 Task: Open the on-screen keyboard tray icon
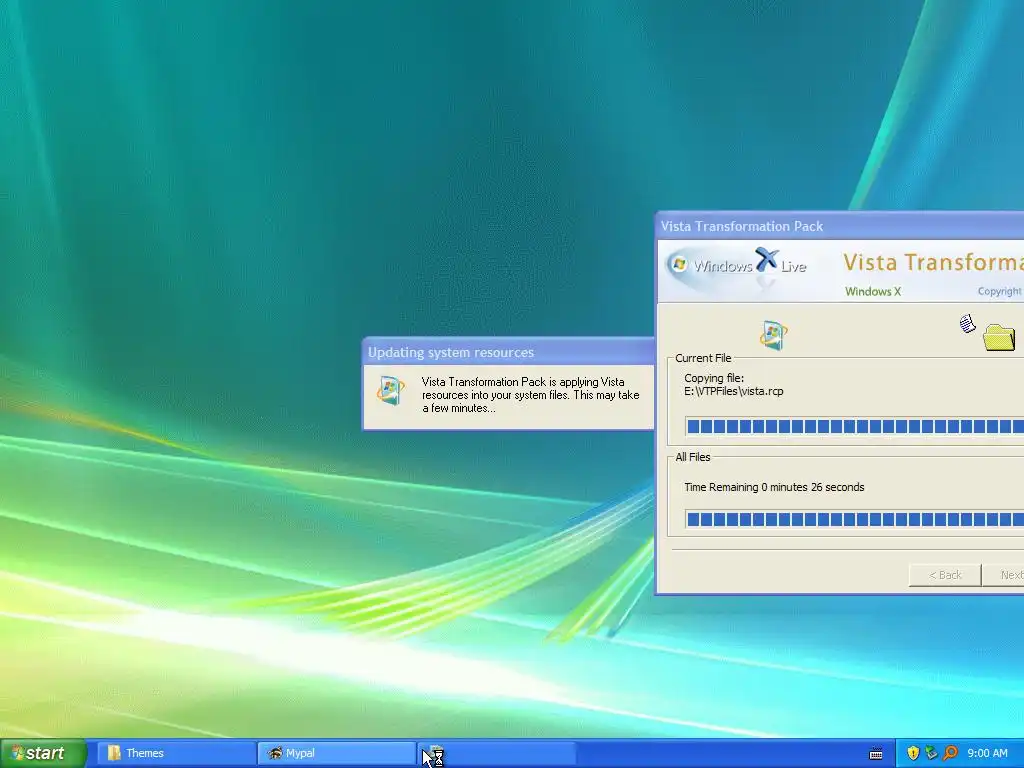[876, 754]
